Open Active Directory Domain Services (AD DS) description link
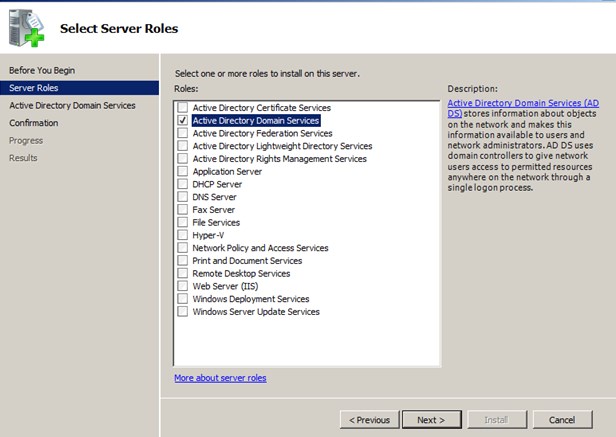 523,103
